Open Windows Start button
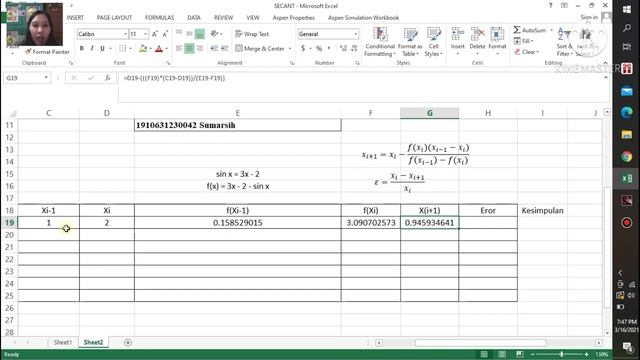 627,9
